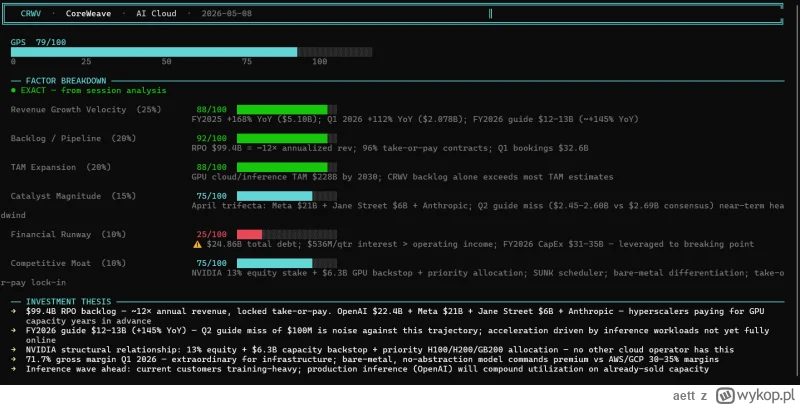Screen dimensions: 800x405
Task: Click the arrow bullet beside 'Inference wave ahead'
Action: tap(14, 369)
